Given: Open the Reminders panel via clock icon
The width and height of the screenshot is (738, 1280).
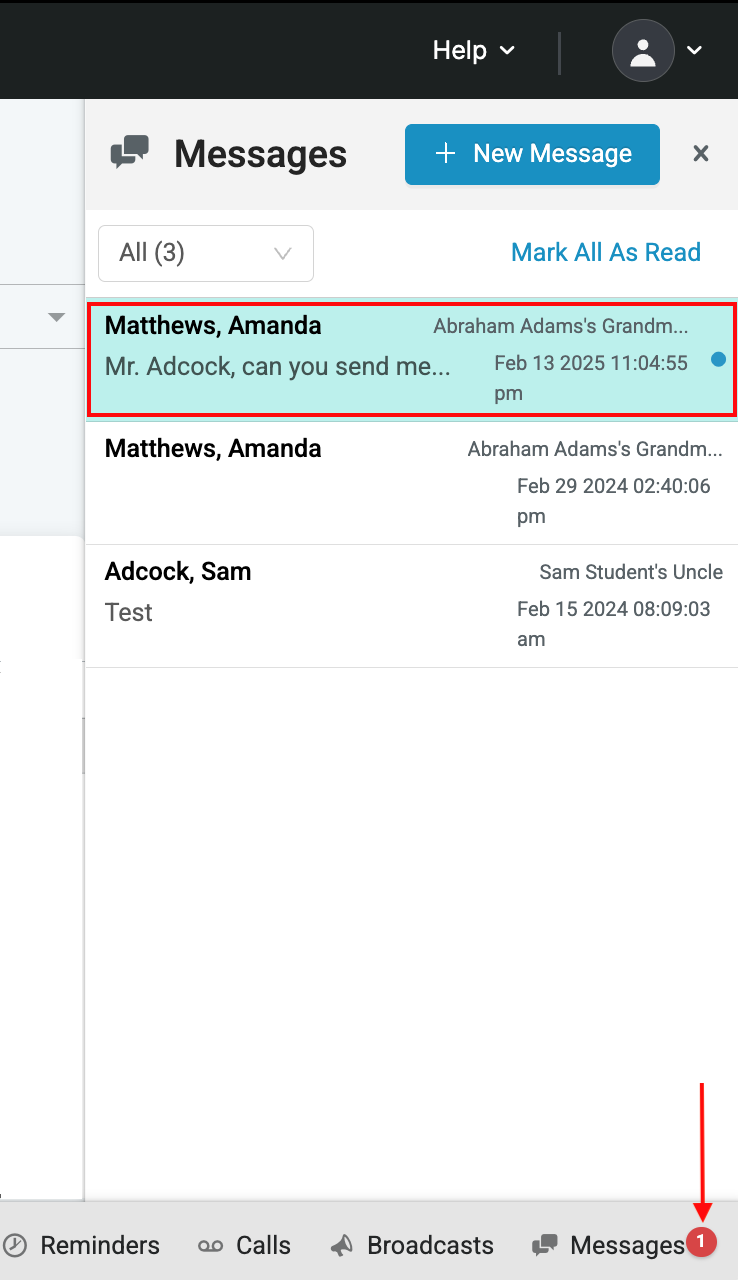Looking at the screenshot, I should (16, 1245).
